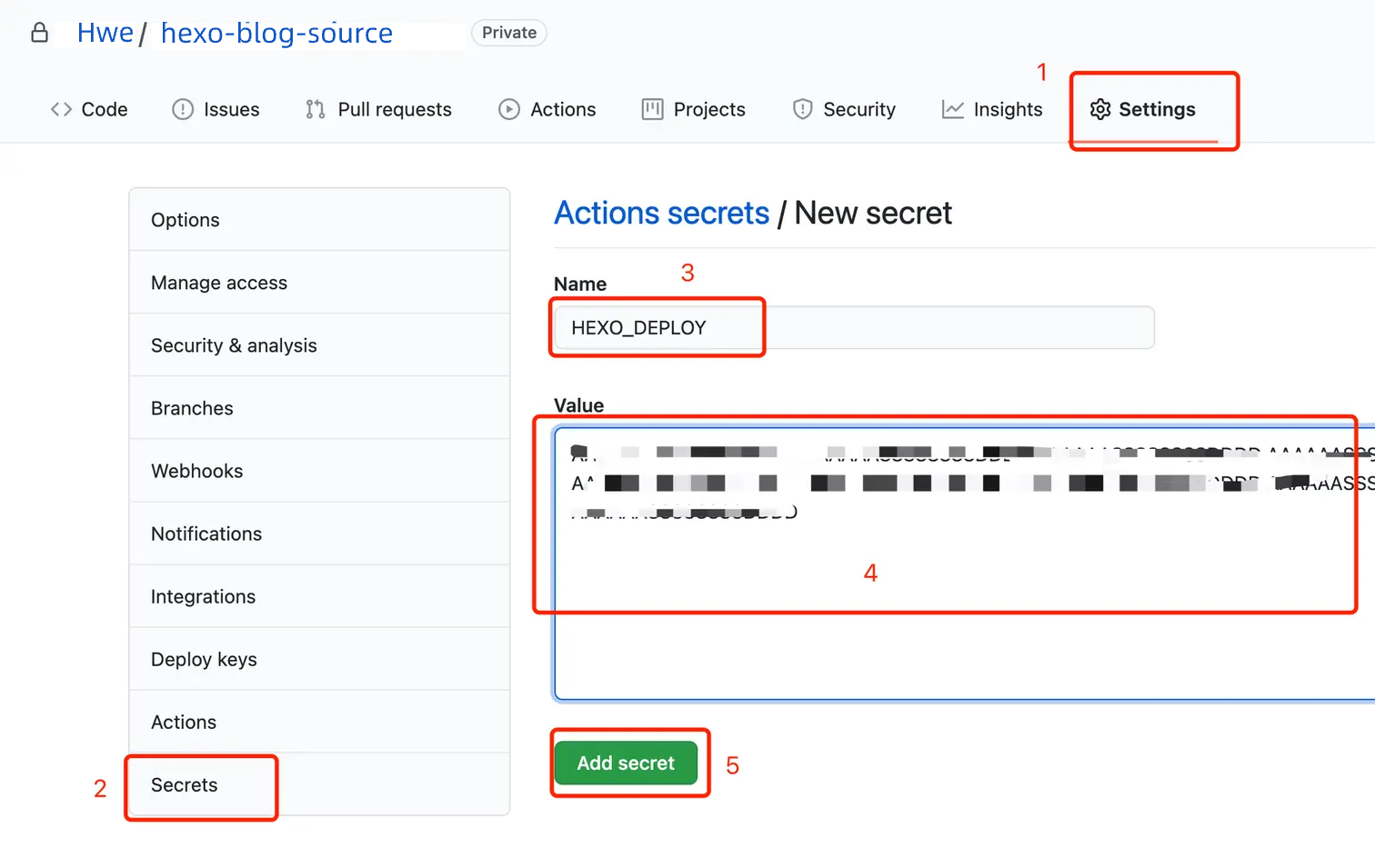Click the Issues circle icon
This screenshot has width=1375, height=868.
pyautogui.click(x=183, y=110)
